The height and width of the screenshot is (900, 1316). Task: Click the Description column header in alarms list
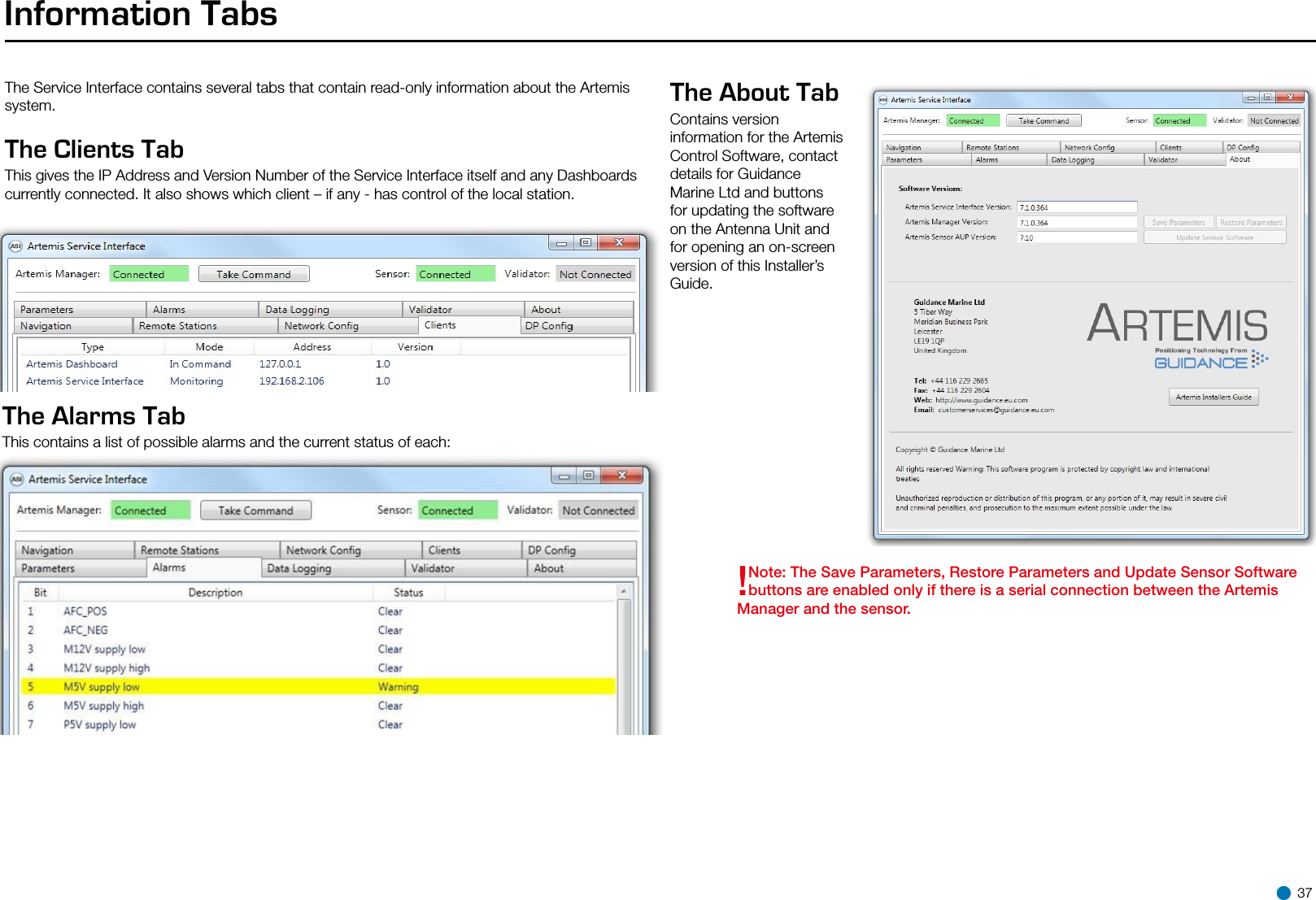click(x=216, y=593)
